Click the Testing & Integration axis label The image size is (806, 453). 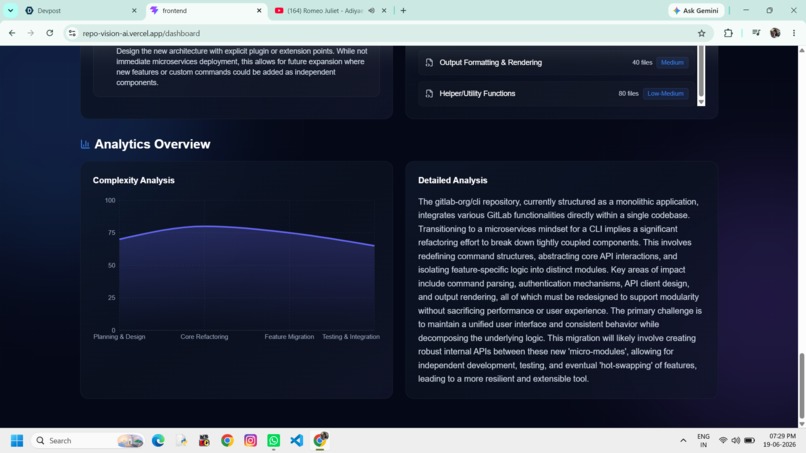pyautogui.click(x=351, y=337)
